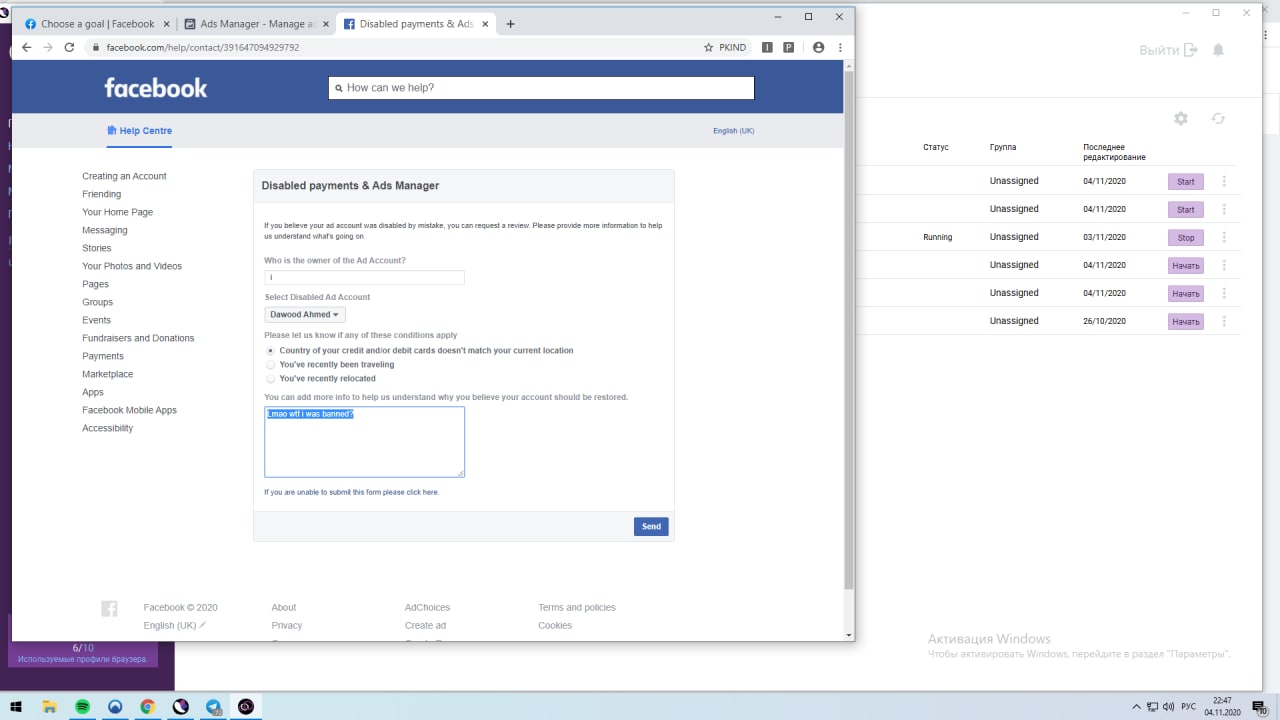Open 'Your Photos and Videos' help topic
This screenshot has height=720, width=1280.
[x=132, y=266]
